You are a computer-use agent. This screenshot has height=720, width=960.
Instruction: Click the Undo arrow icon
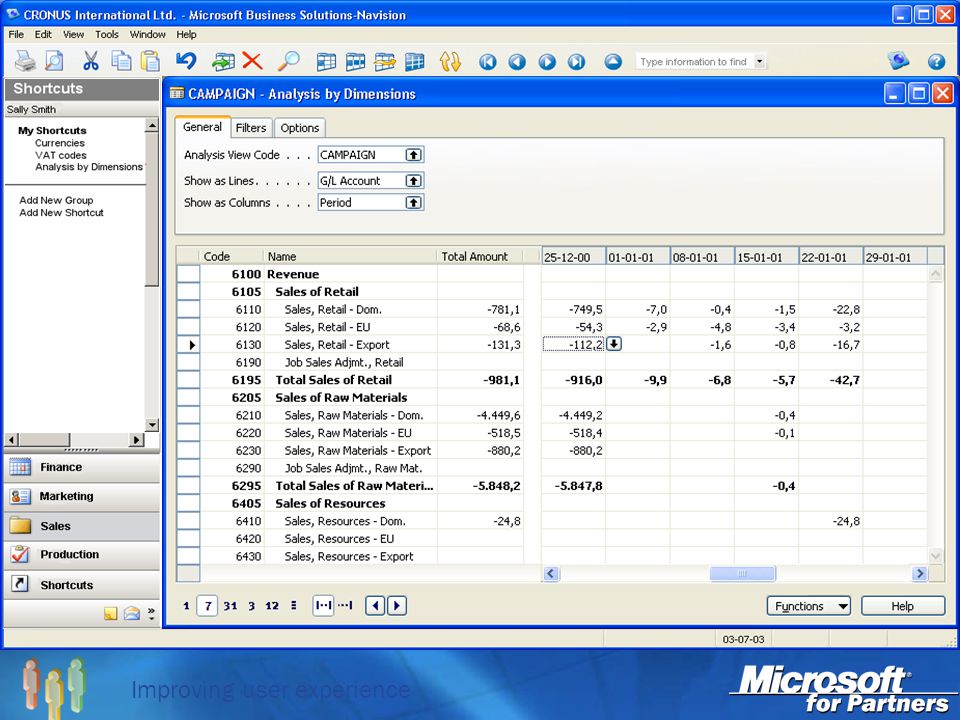point(186,61)
